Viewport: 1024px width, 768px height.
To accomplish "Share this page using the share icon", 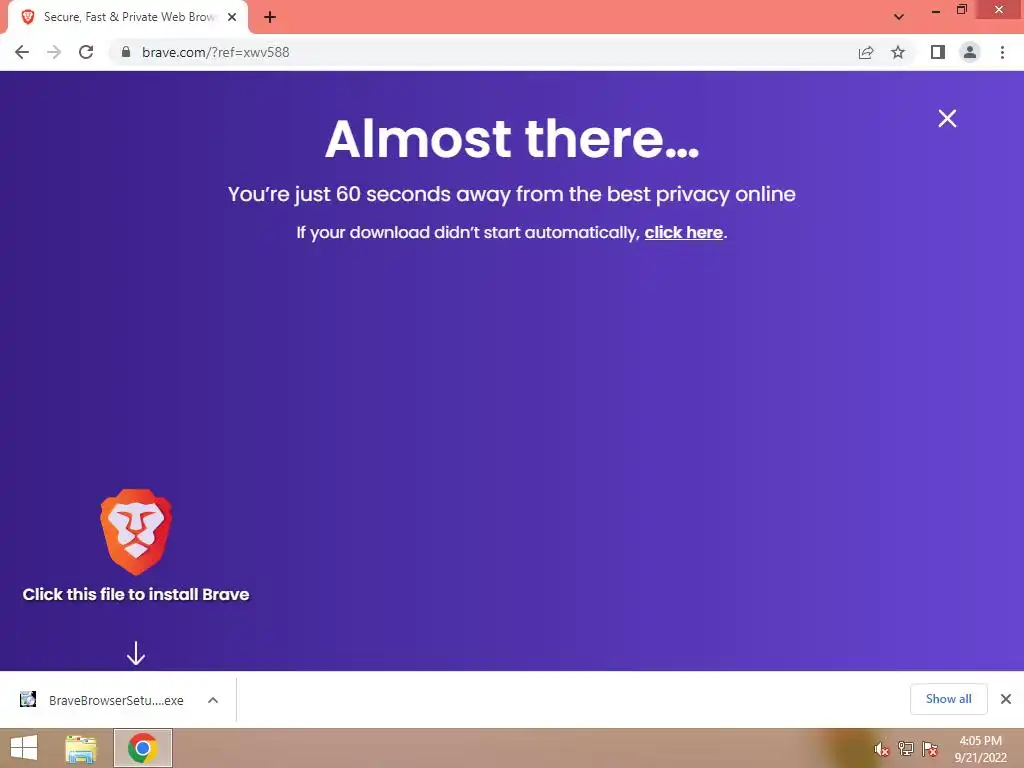I will 866,52.
